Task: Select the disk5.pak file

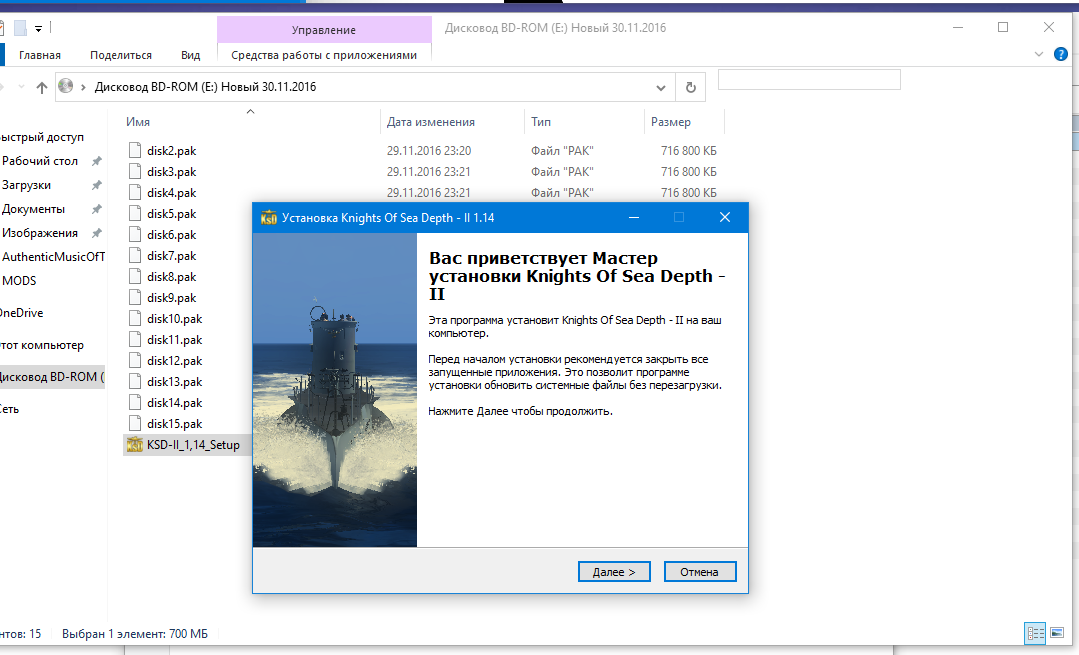Action: 171,214
